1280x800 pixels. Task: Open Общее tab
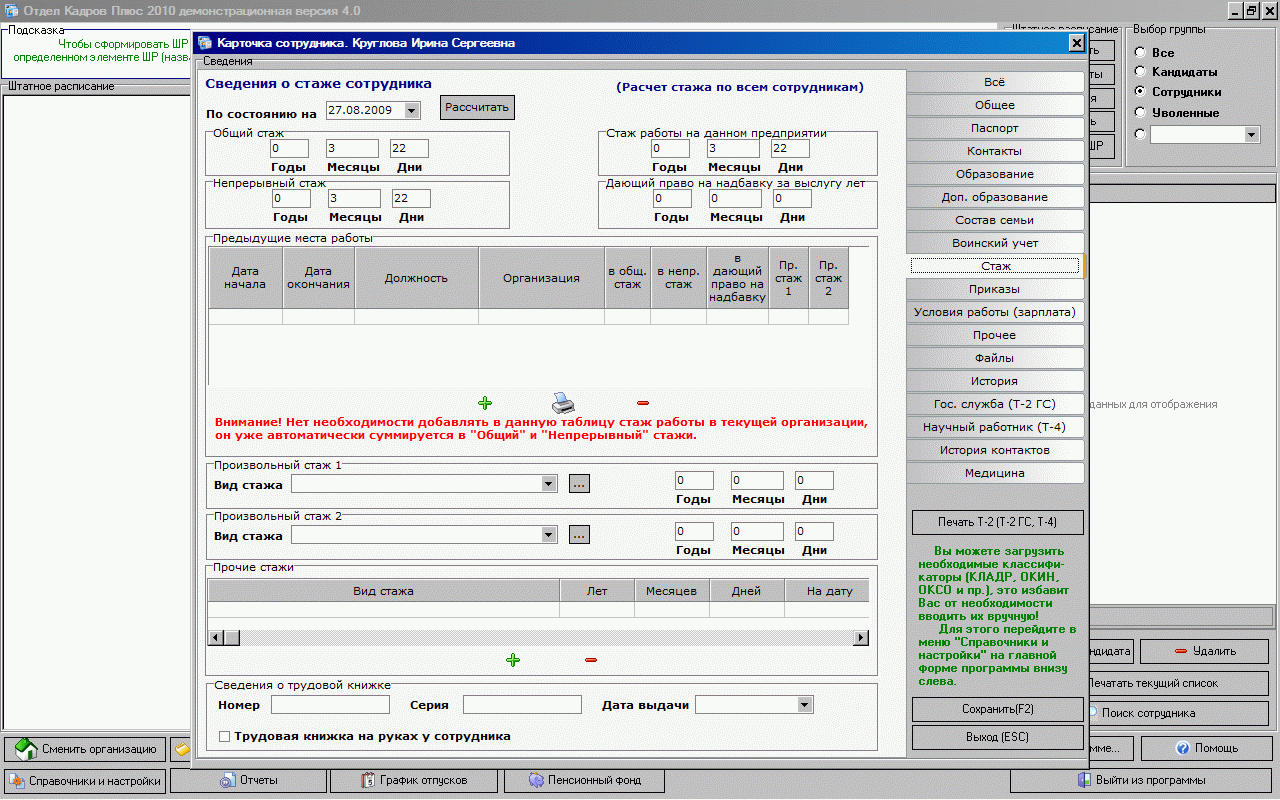[x=995, y=105]
